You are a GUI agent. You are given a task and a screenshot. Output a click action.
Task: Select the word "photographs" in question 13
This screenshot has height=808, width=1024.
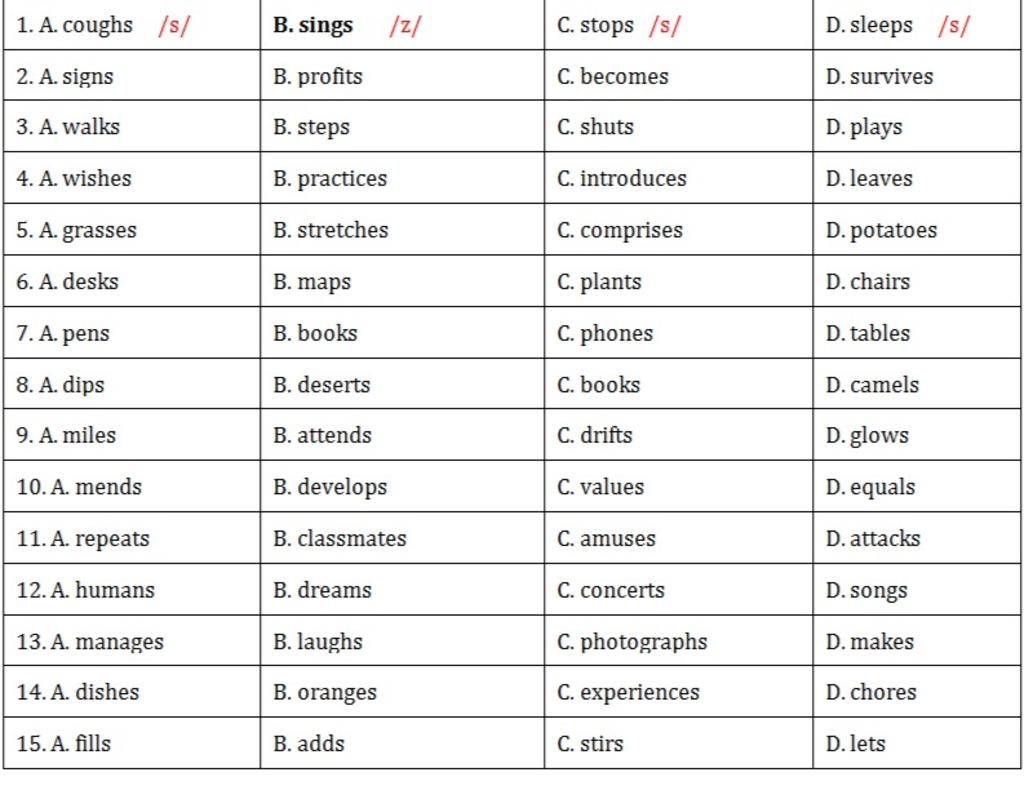(x=644, y=642)
